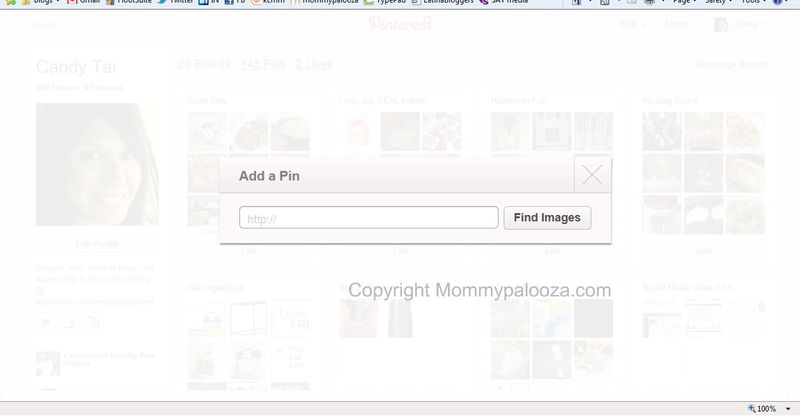Click the RSS feed icon under the bio
Image resolution: width=800 pixels, height=416 pixels.
(x=94, y=323)
